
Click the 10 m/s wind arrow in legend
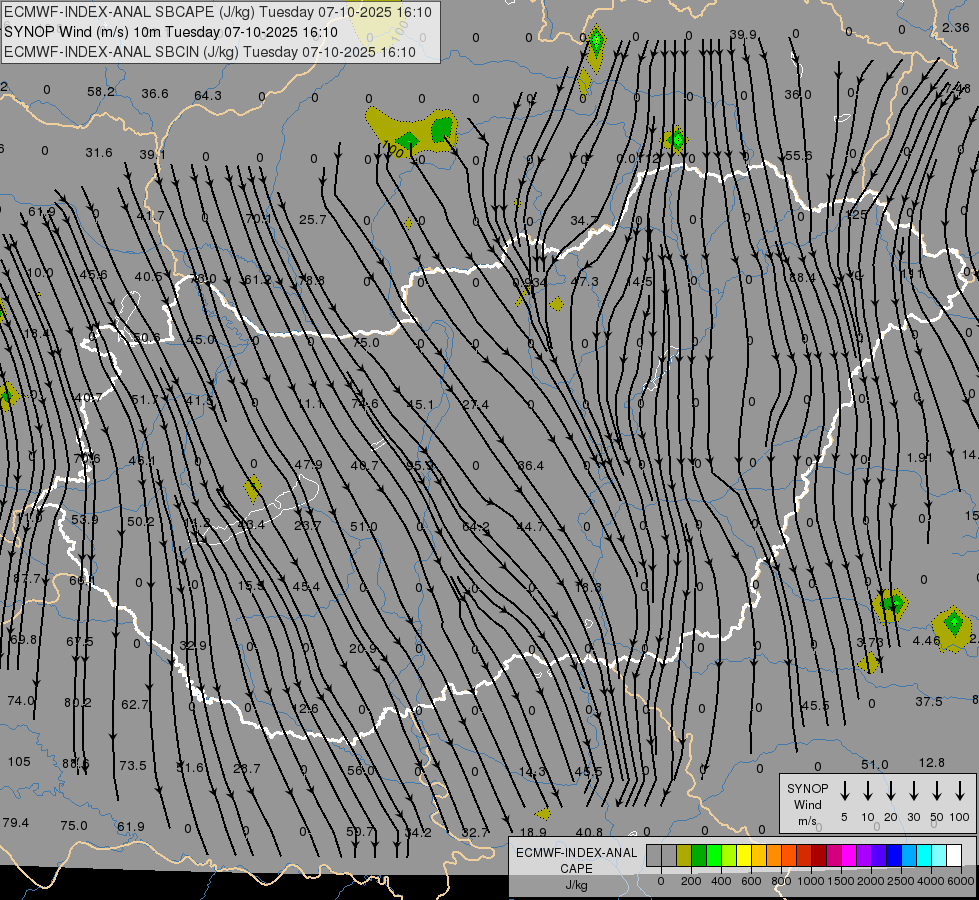[x=868, y=791]
